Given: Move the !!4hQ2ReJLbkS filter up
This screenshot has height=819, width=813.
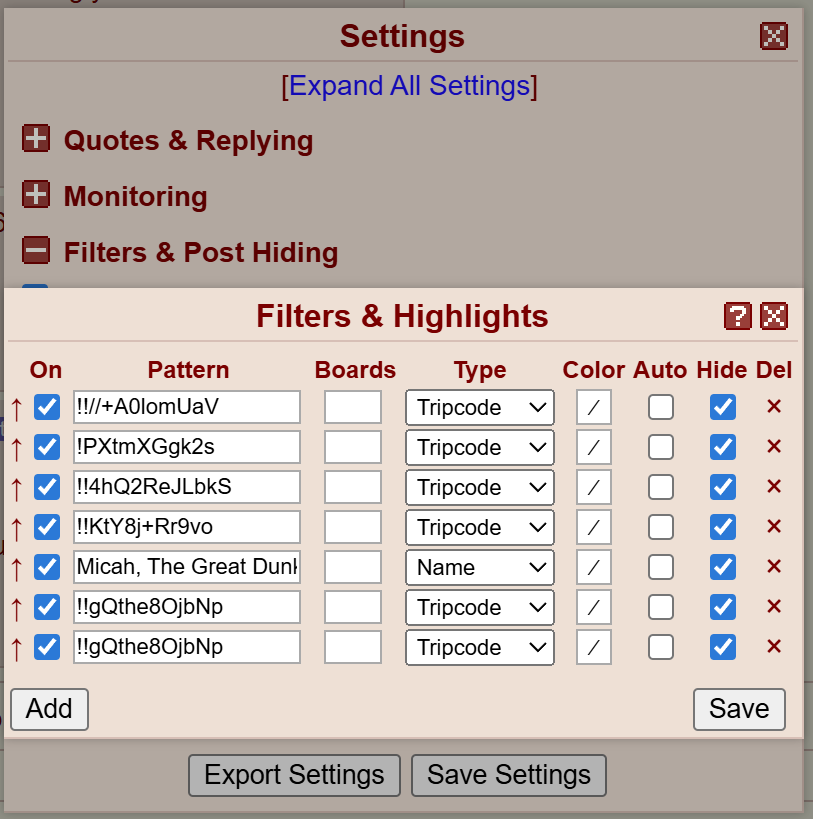Looking at the screenshot, I should (x=17, y=488).
